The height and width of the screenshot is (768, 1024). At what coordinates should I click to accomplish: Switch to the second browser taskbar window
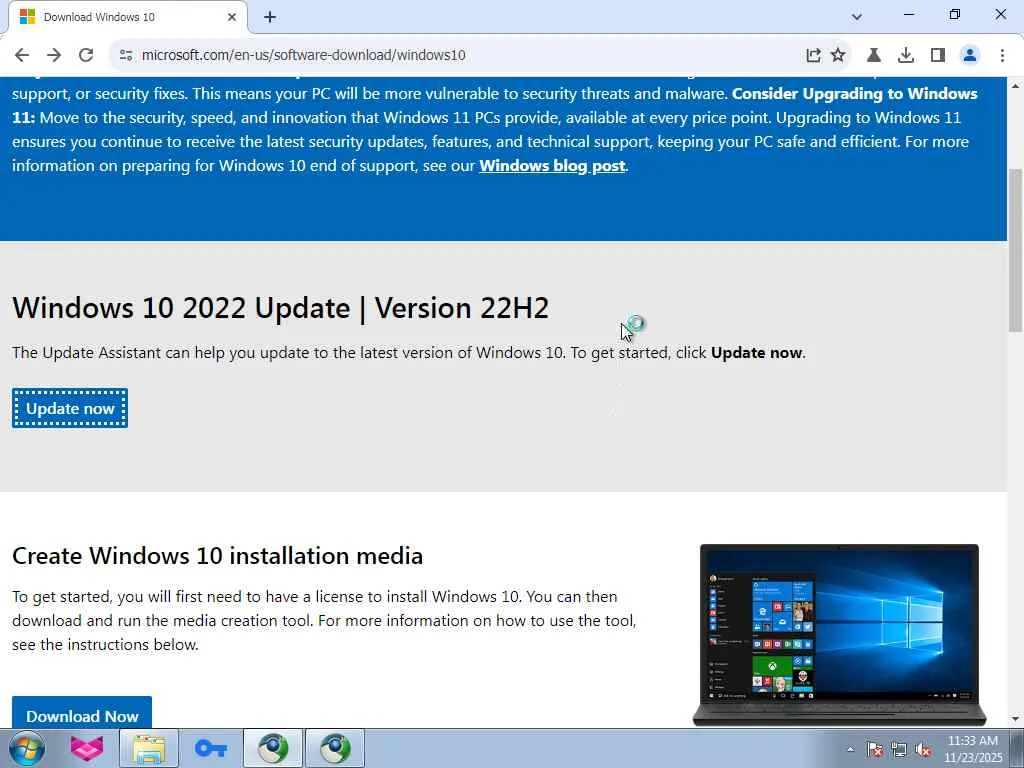click(x=335, y=748)
